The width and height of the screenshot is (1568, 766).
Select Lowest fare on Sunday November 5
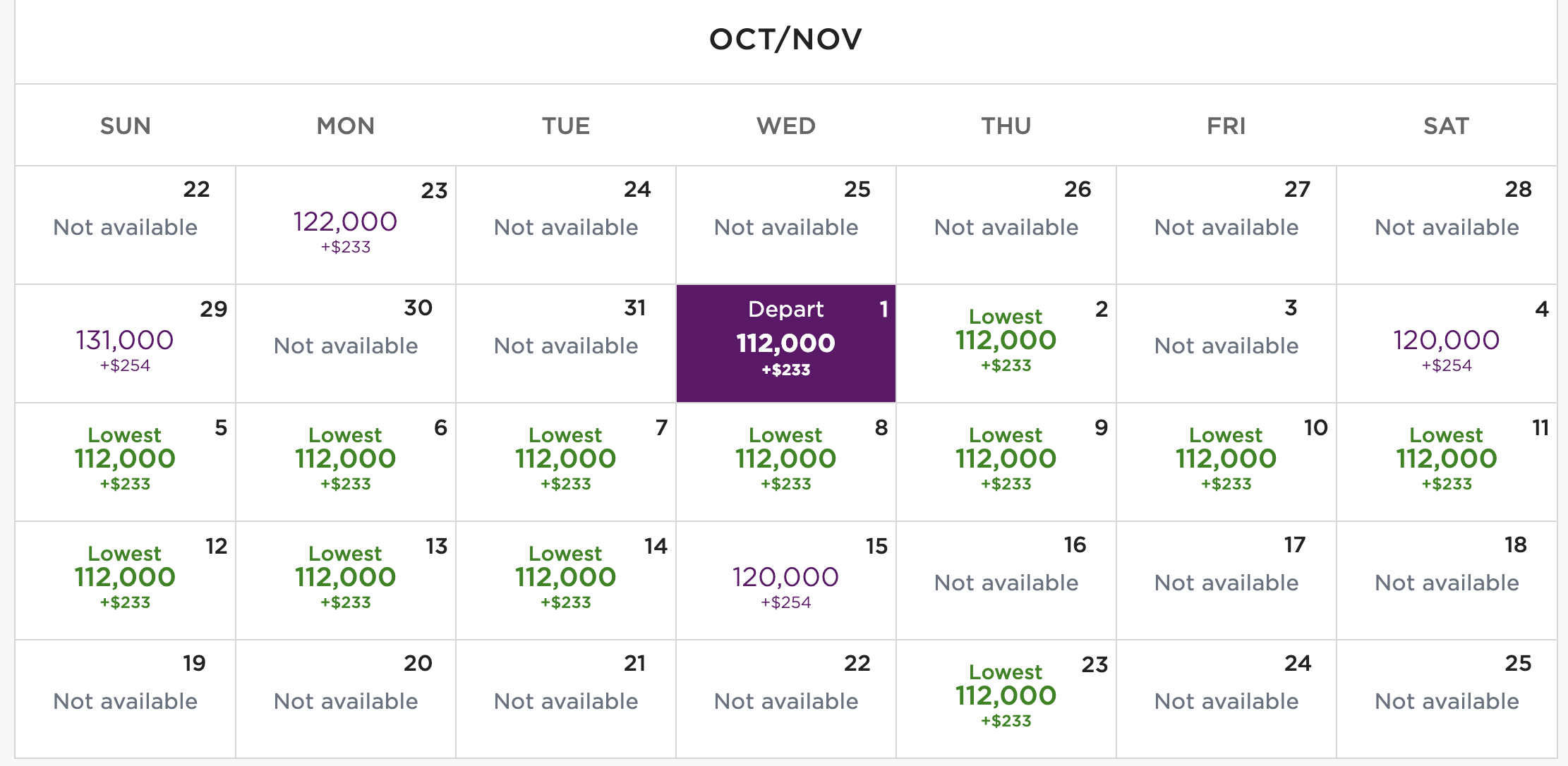[x=126, y=462]
